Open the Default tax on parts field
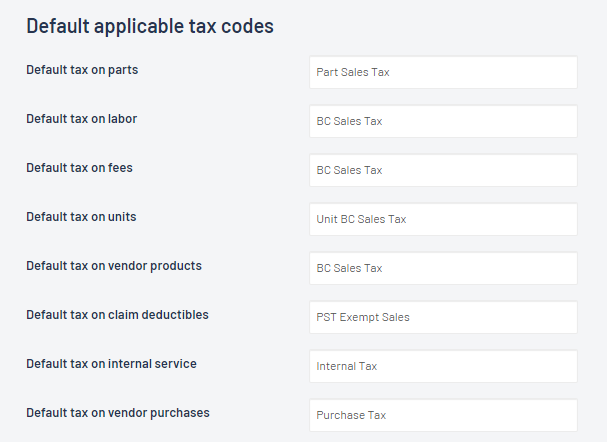This screenshot has height=442, width=607. (443, 72)
